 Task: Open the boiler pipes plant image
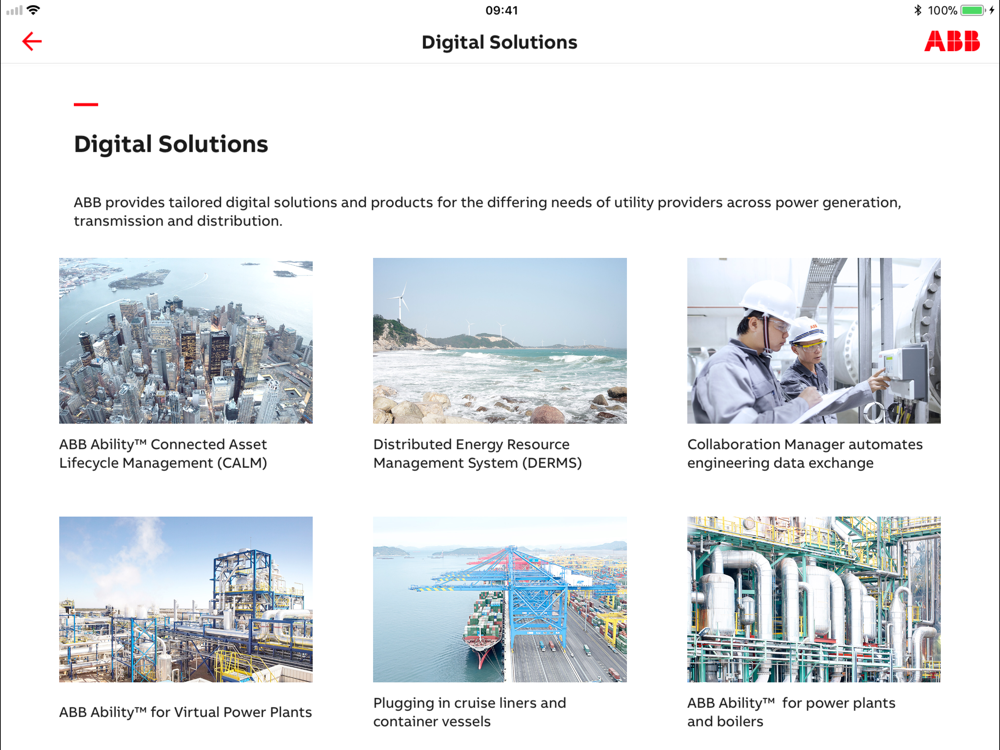pyautogui.click(x=814, y=599)
